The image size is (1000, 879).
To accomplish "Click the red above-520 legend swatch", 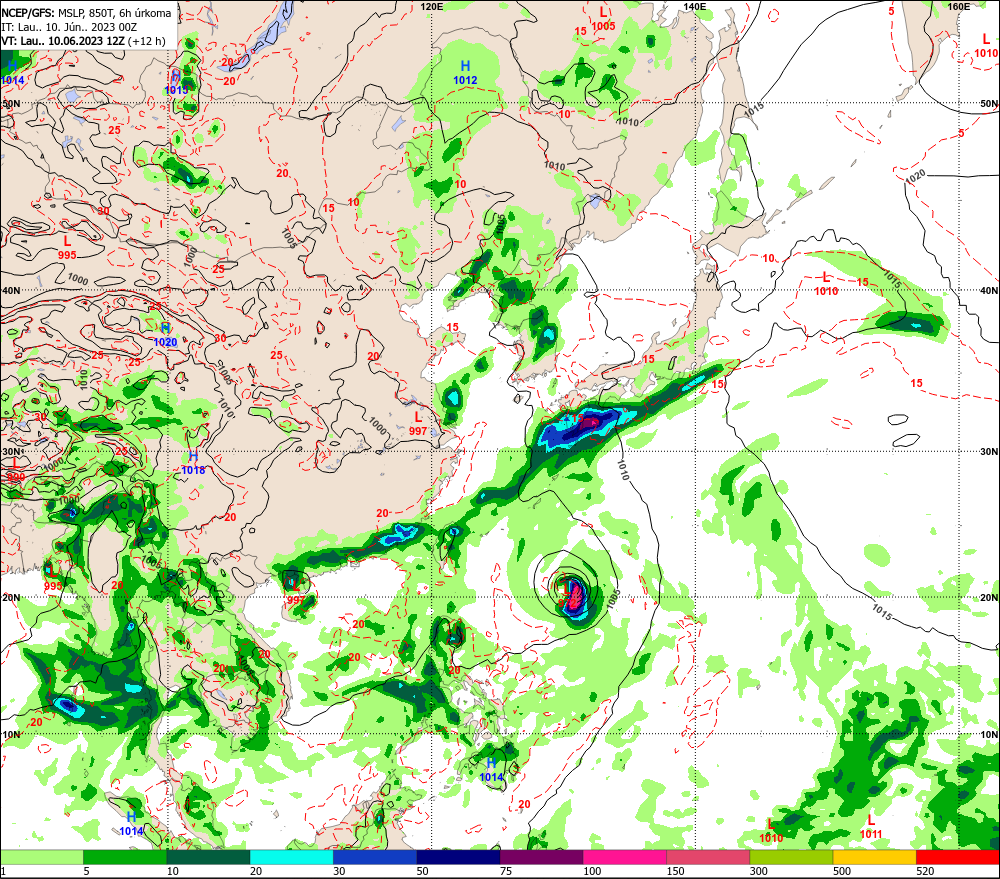I will [958, 857].
